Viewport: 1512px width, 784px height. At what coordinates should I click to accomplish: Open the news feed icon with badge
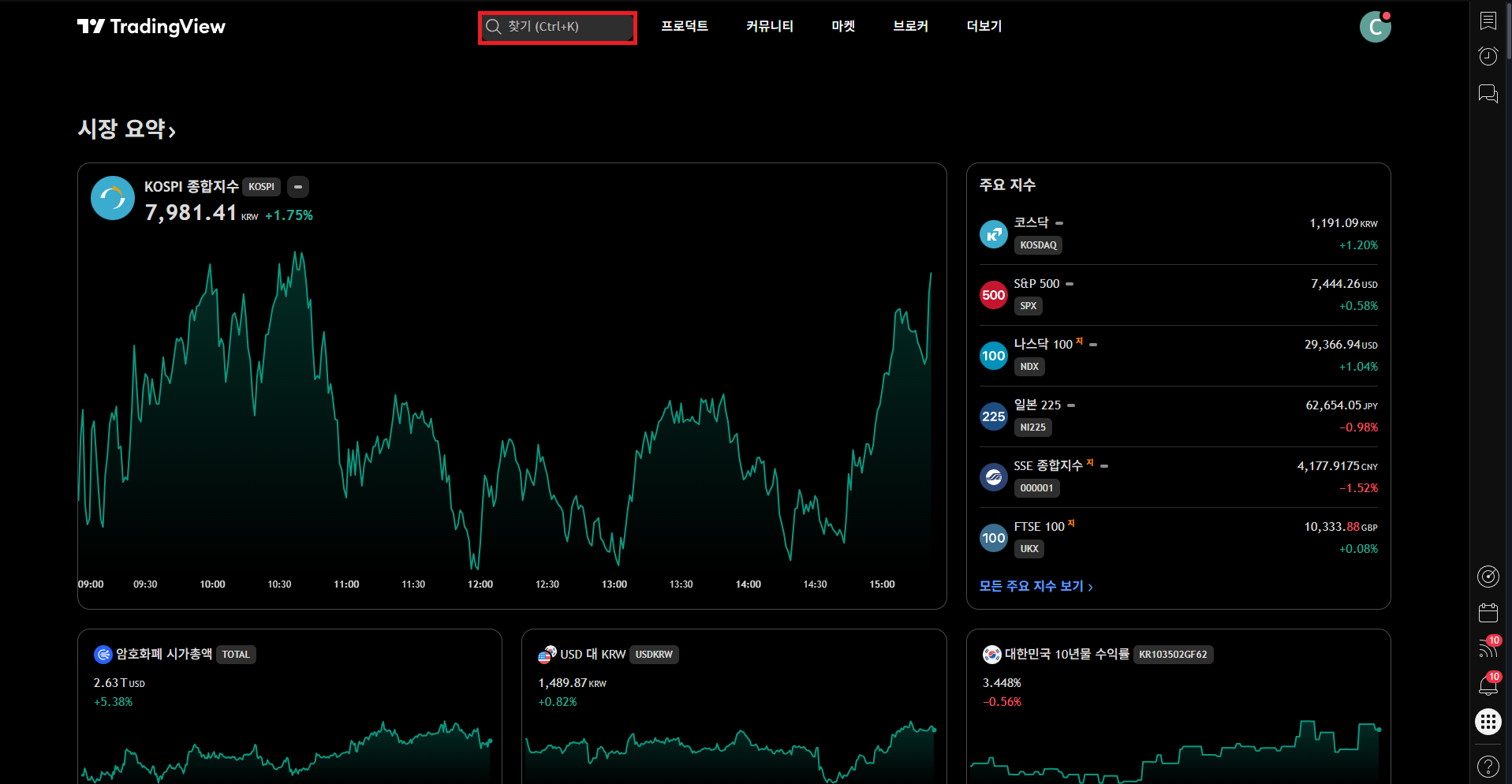pyautogui.click(x=1488, y=649)
